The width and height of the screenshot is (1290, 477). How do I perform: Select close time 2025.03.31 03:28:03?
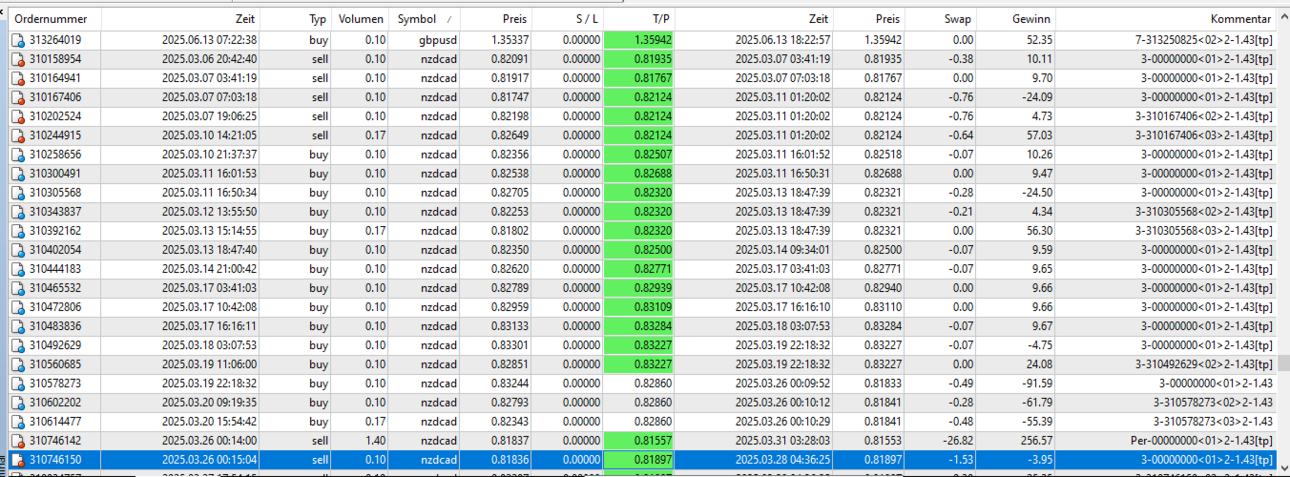(x=782, y=440)
